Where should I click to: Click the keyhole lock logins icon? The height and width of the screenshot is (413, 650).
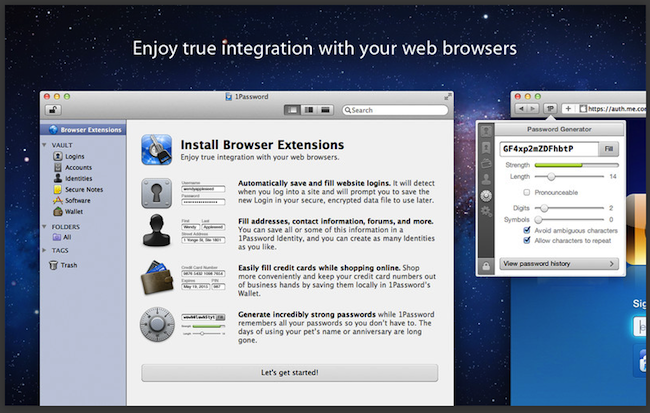156,193
